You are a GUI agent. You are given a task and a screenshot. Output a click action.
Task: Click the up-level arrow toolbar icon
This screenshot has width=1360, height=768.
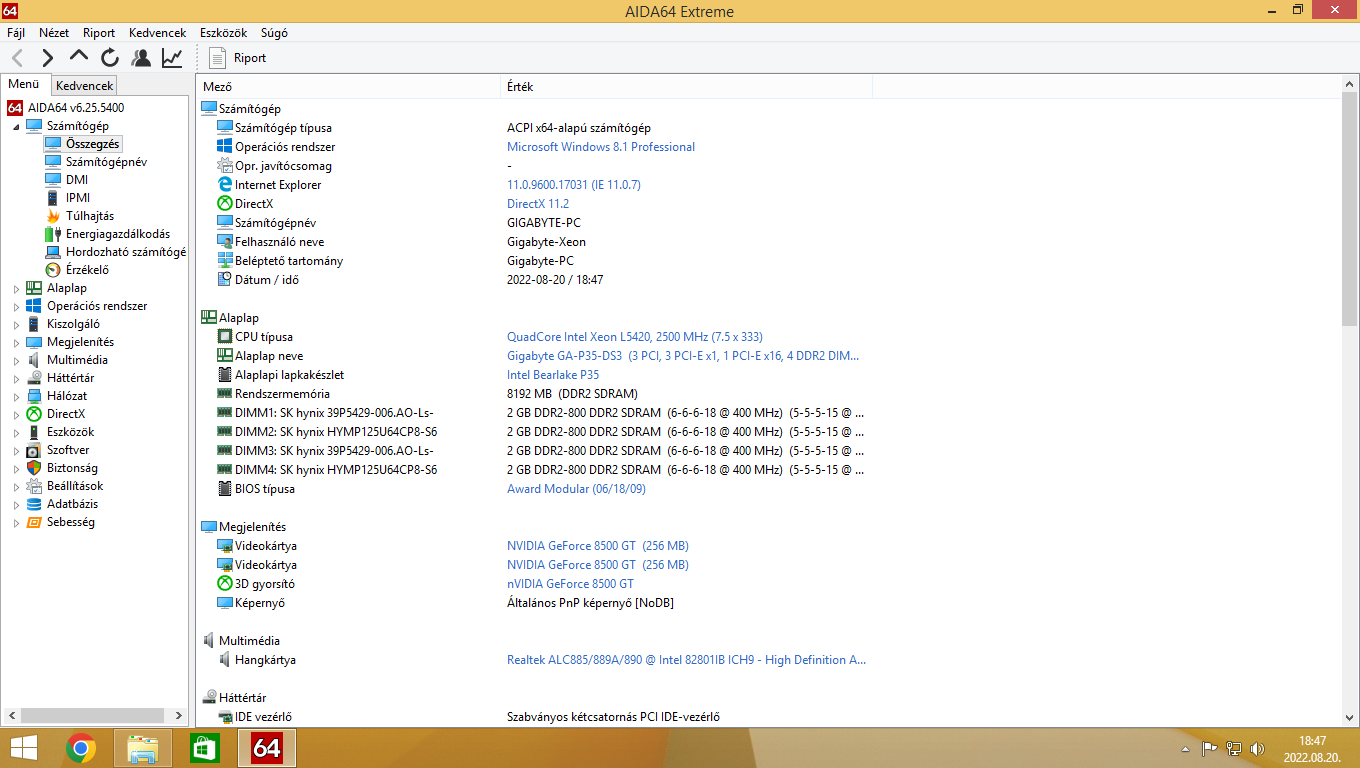79,57
